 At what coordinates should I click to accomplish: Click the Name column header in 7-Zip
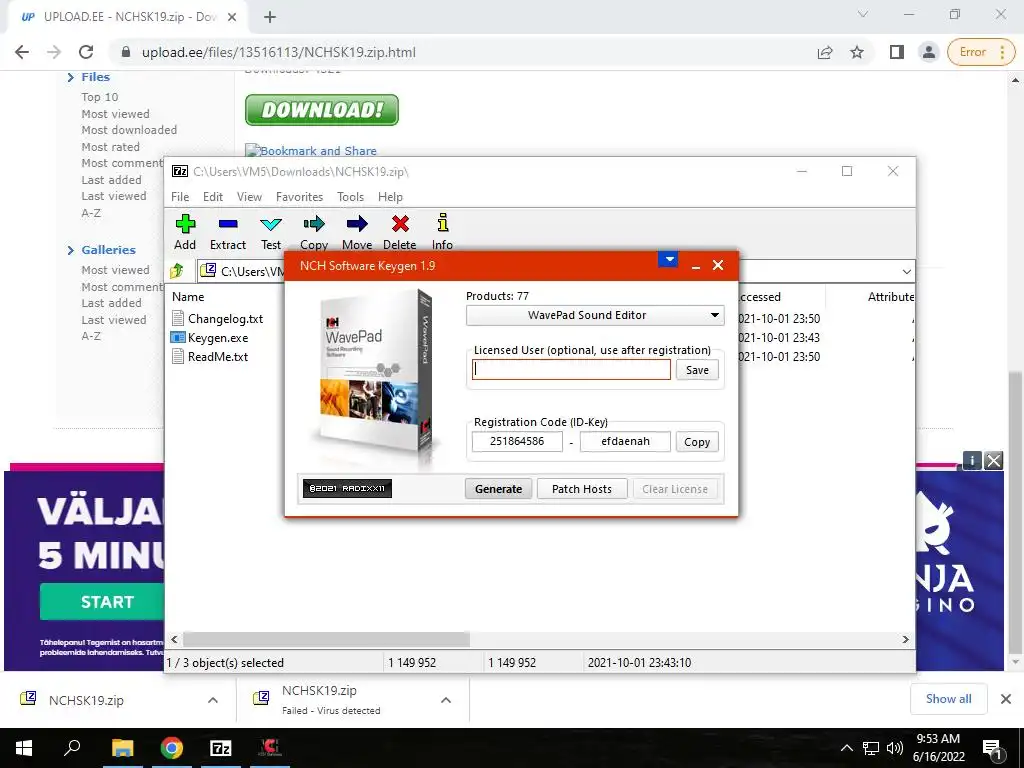pyautogui.click(x=188, y=296)
